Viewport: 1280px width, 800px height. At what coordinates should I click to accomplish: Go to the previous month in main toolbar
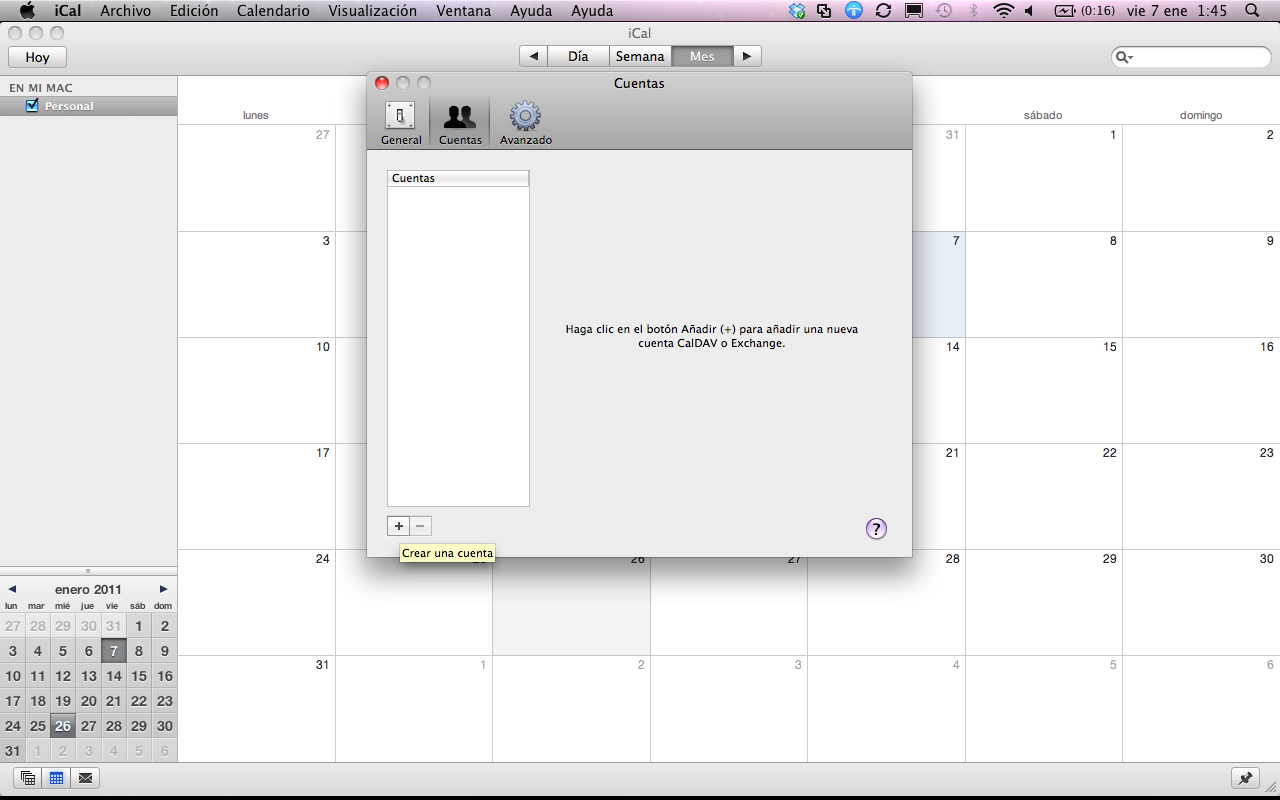(534, 56)
